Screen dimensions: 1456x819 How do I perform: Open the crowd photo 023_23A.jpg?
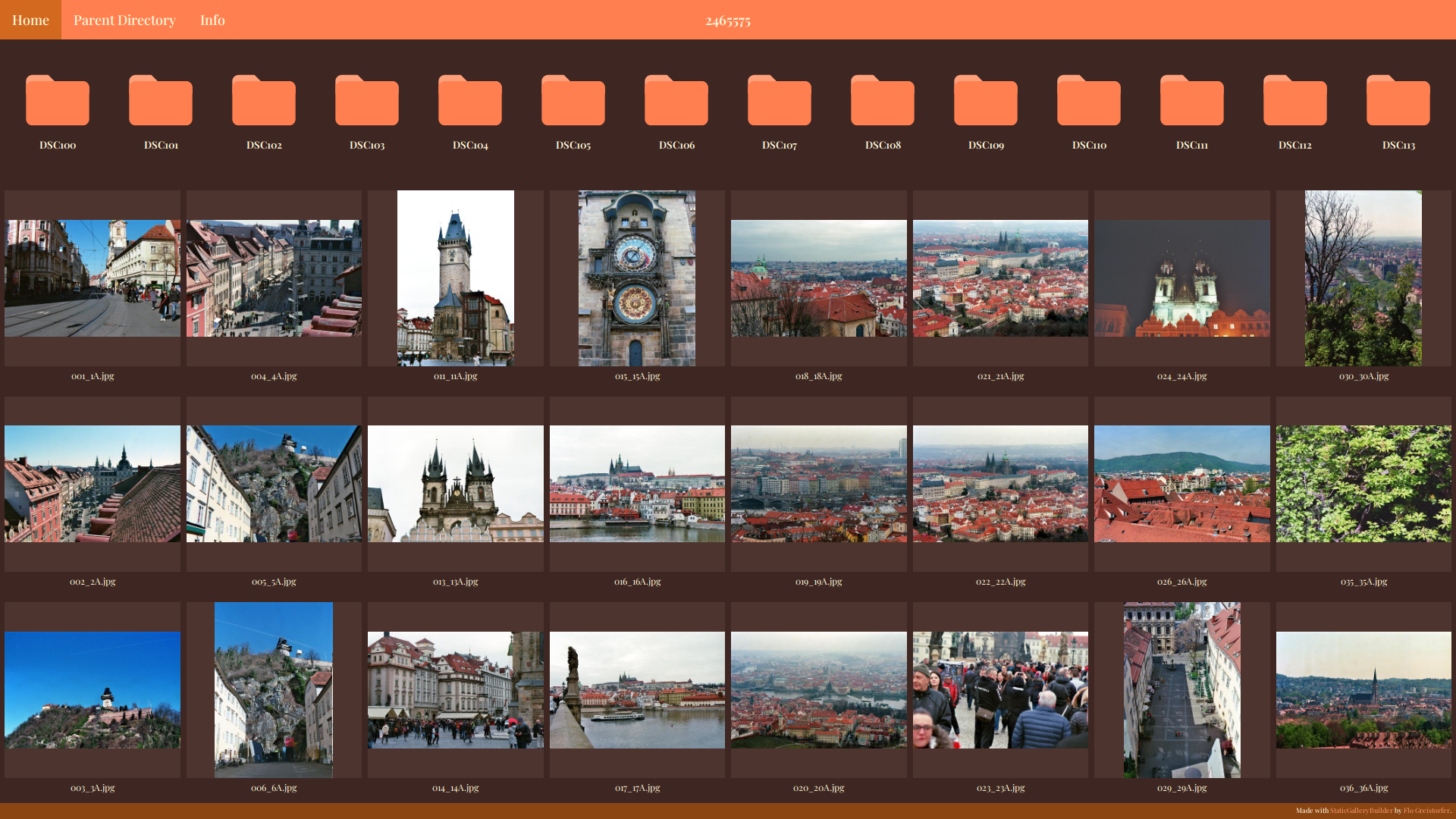point(1000,689)
